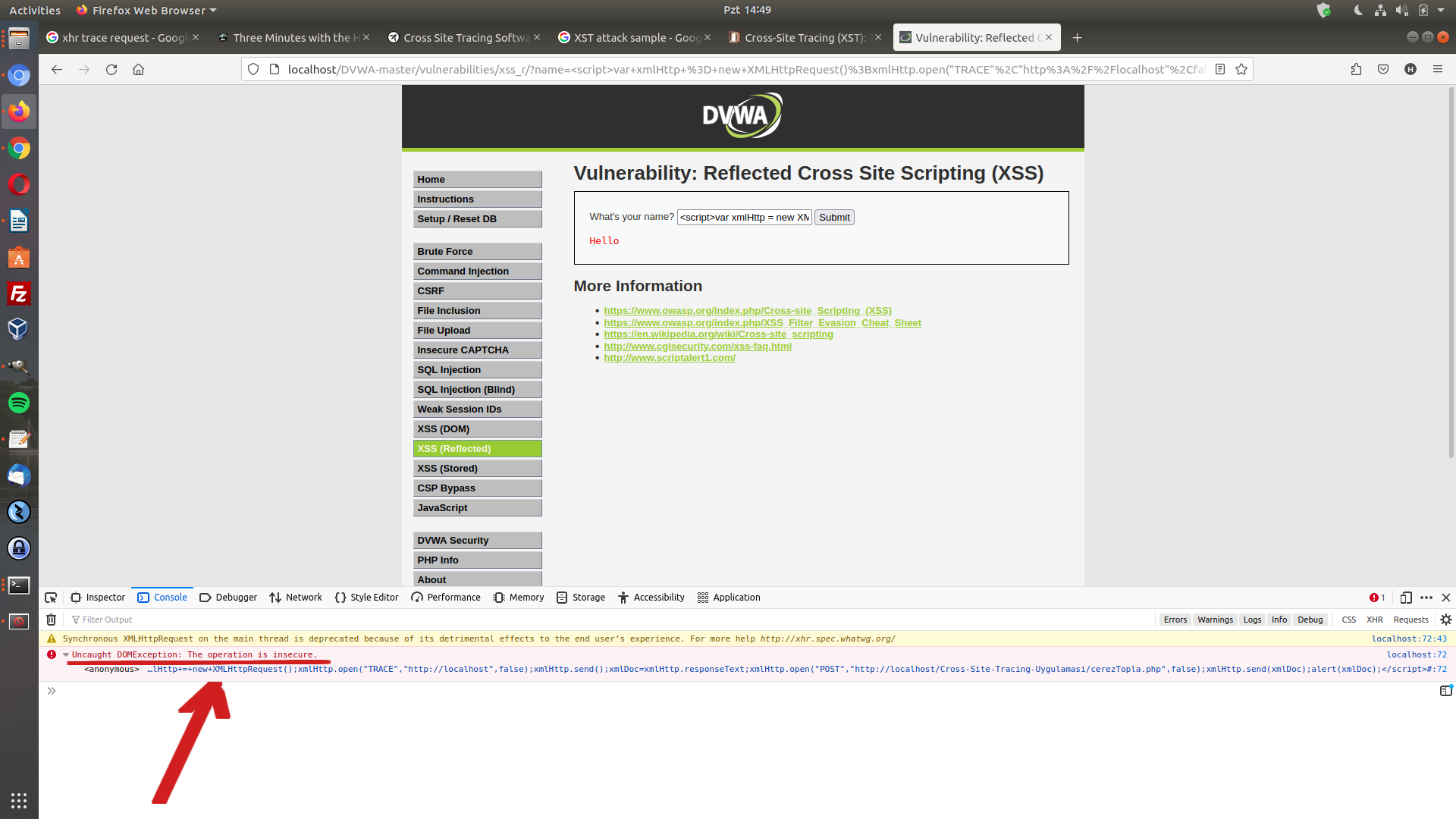Click the browser address bar URL

point(746,69)
